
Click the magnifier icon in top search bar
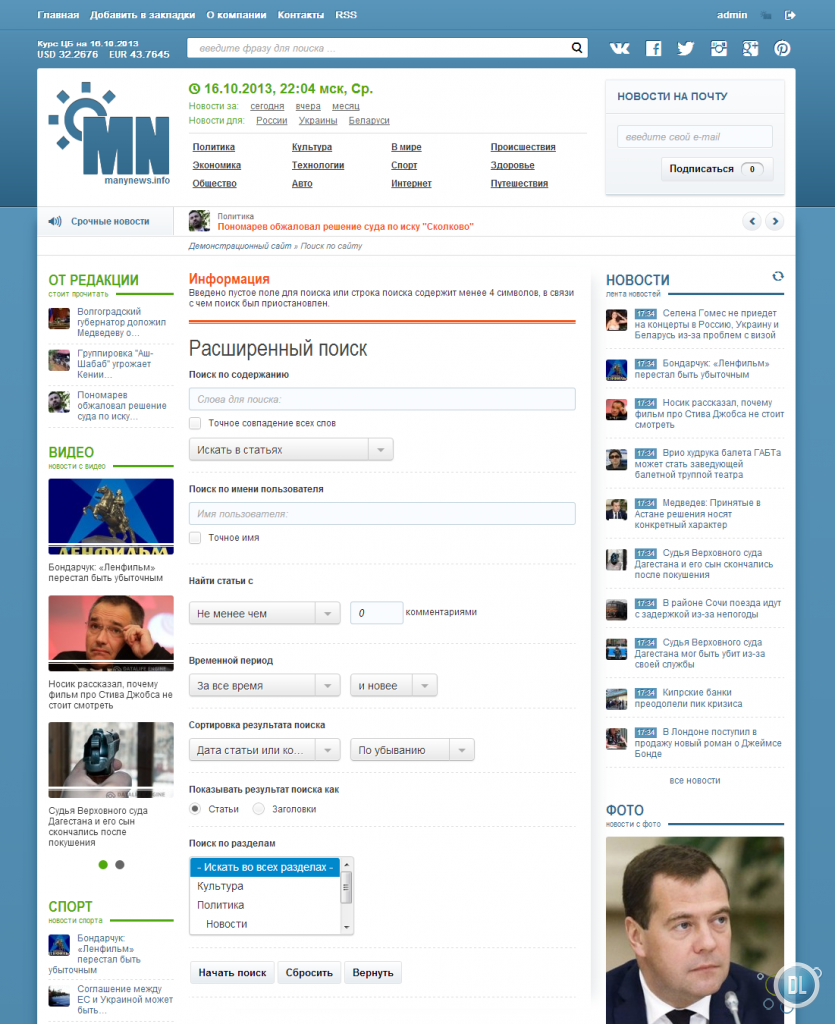(577, 48)
